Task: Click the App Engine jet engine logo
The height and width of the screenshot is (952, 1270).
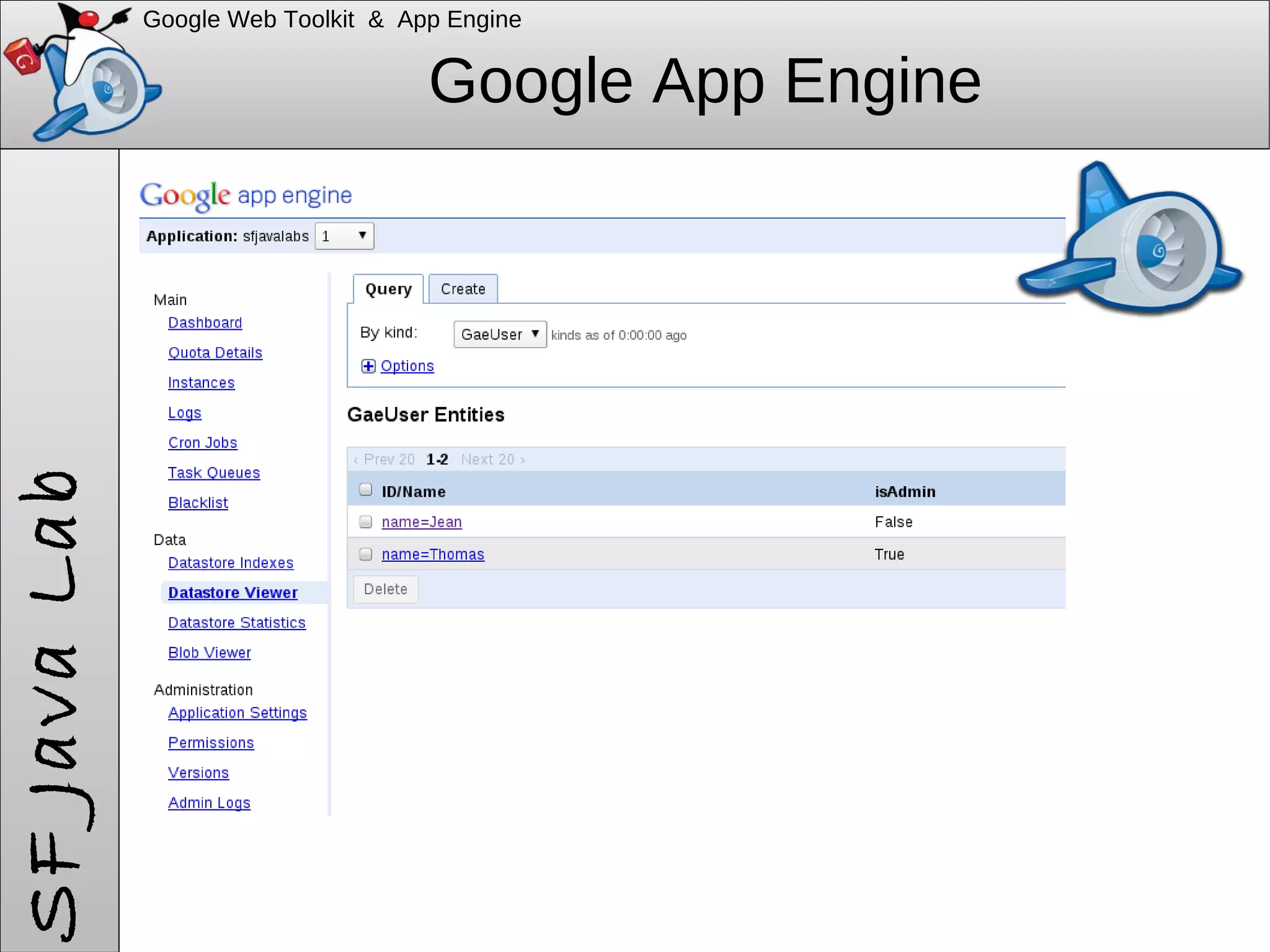Action: click(1130, 239)
